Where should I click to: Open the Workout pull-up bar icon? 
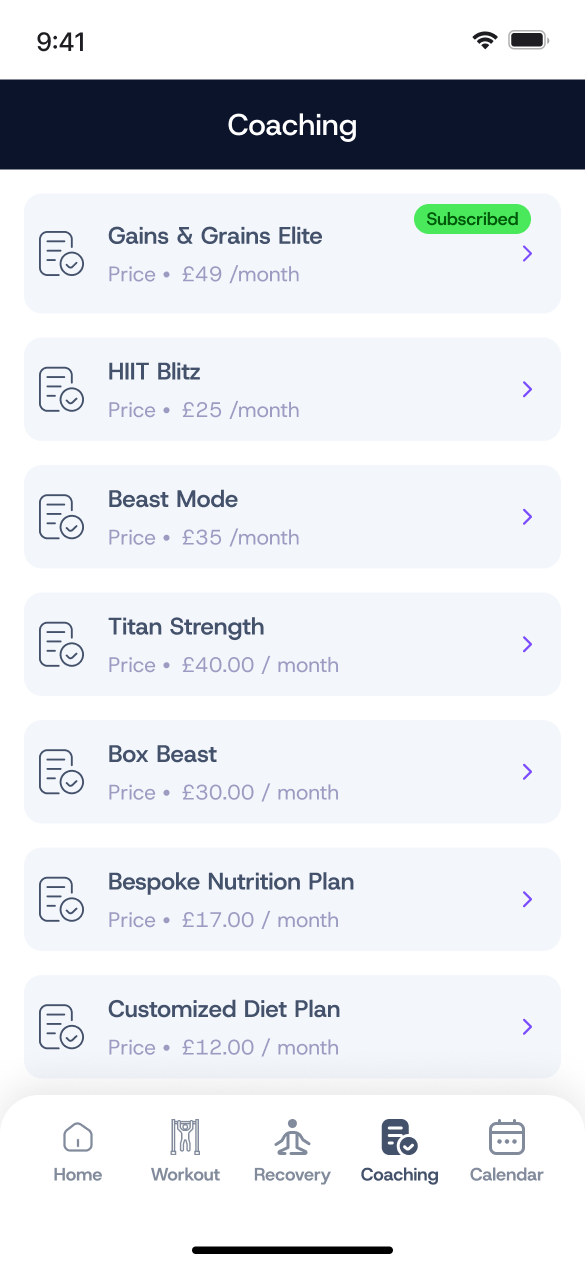pos(185,1137)
